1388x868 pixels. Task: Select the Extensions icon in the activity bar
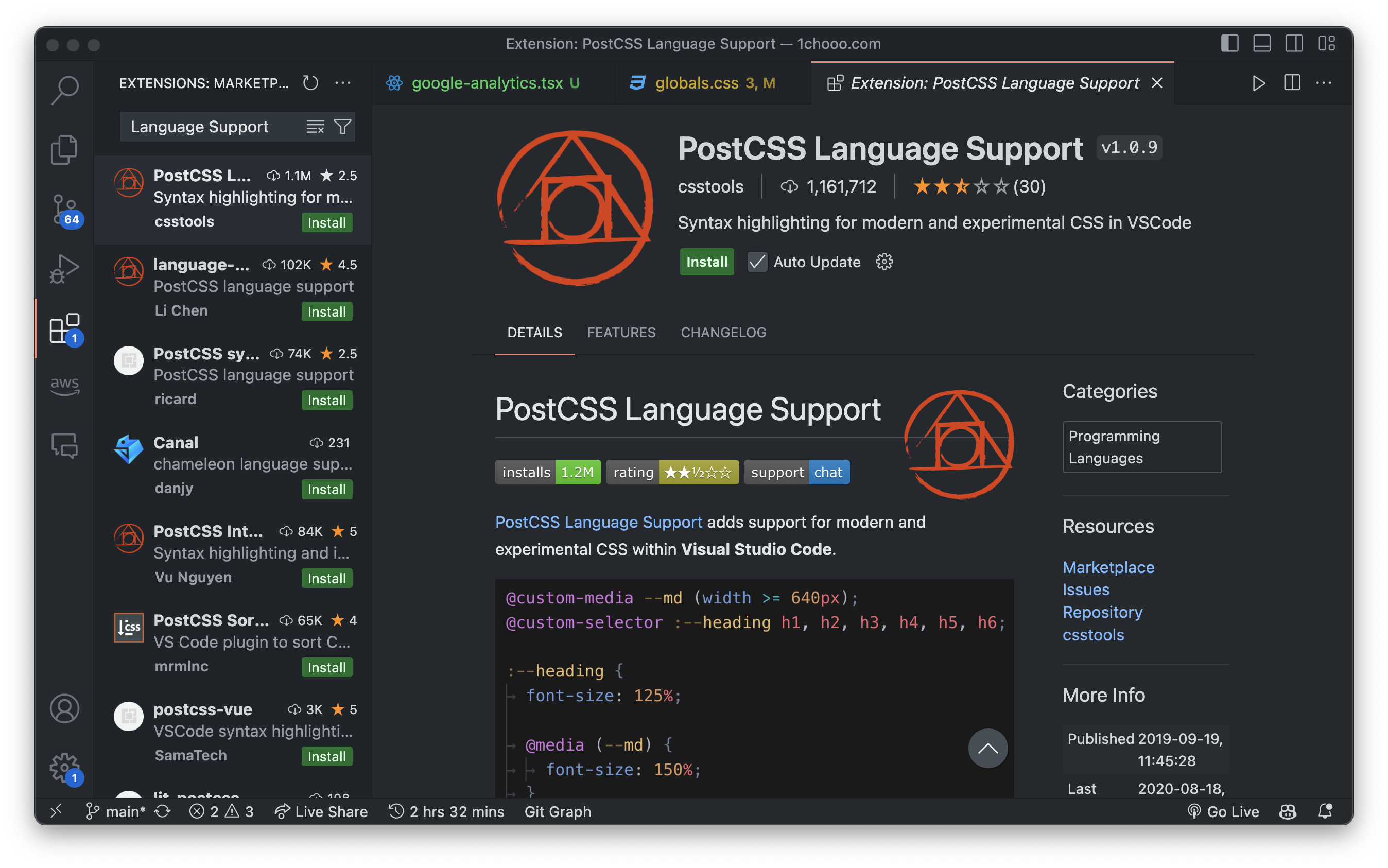(65, 329)
